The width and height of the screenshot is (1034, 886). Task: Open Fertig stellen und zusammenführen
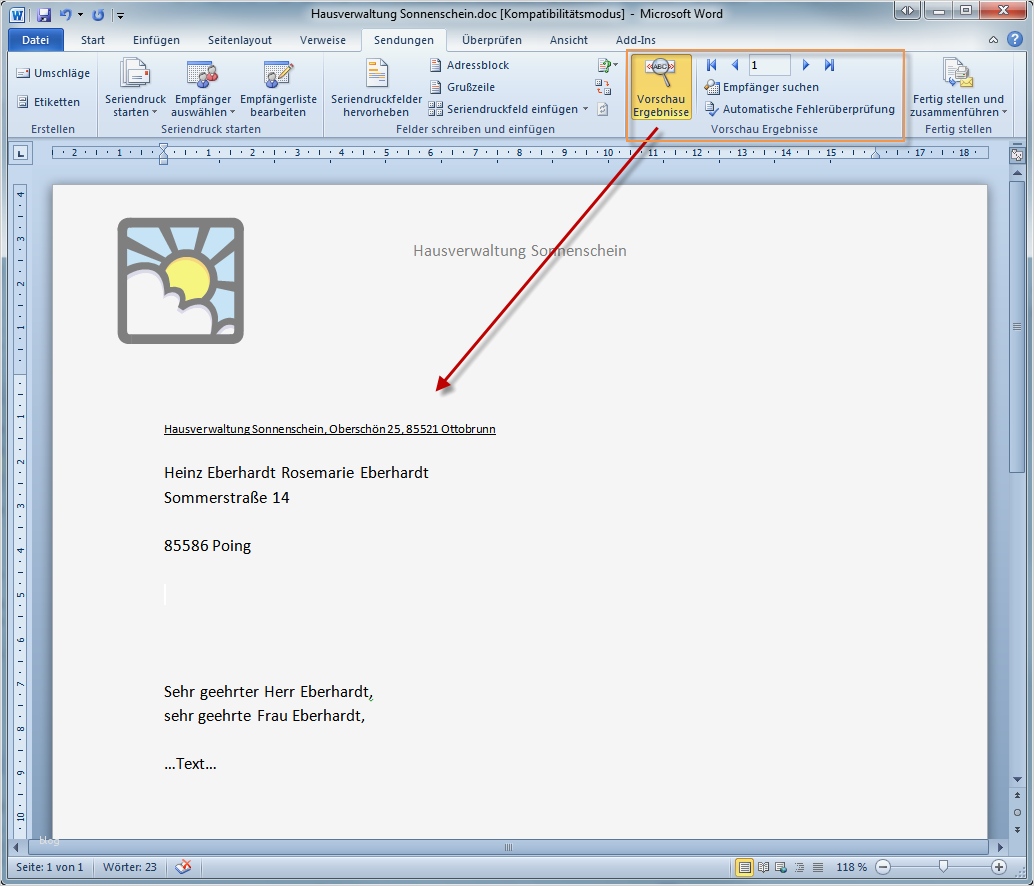[958, 87]
